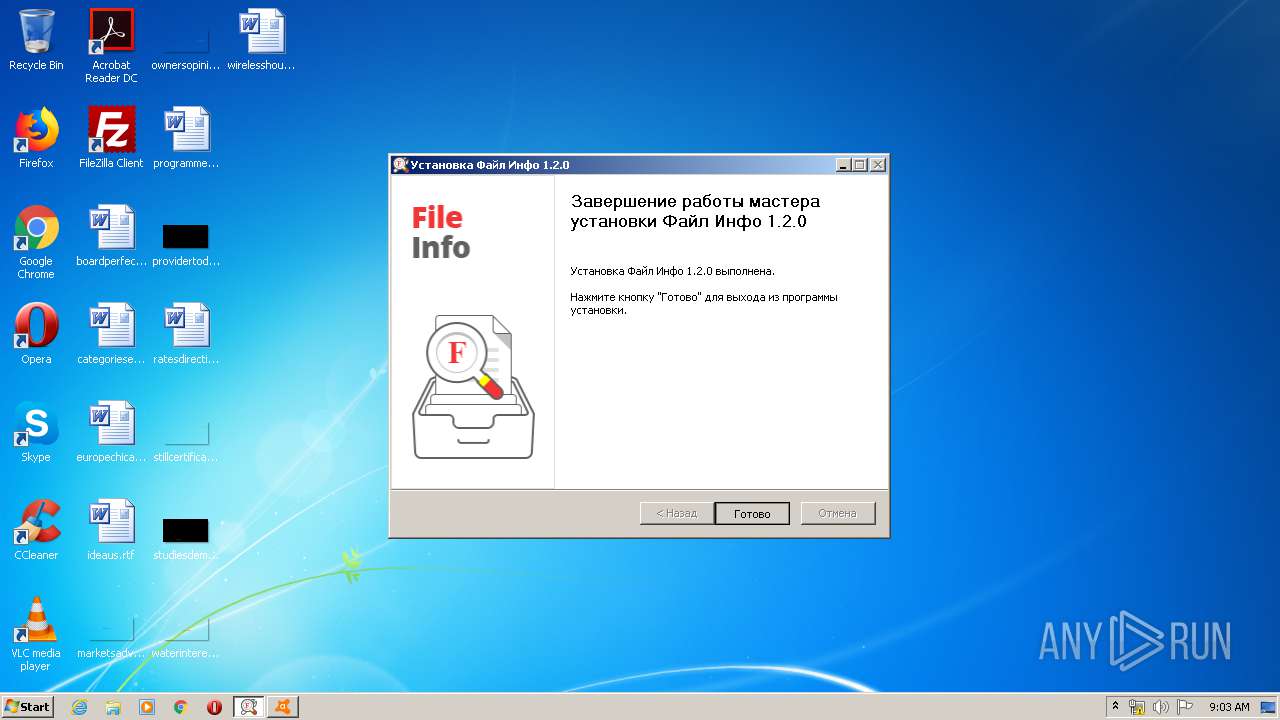Select ideaus.rtf document icon
Image resolution: width=1280 pixels, height=720 pixels.
[x=111, y=530]
